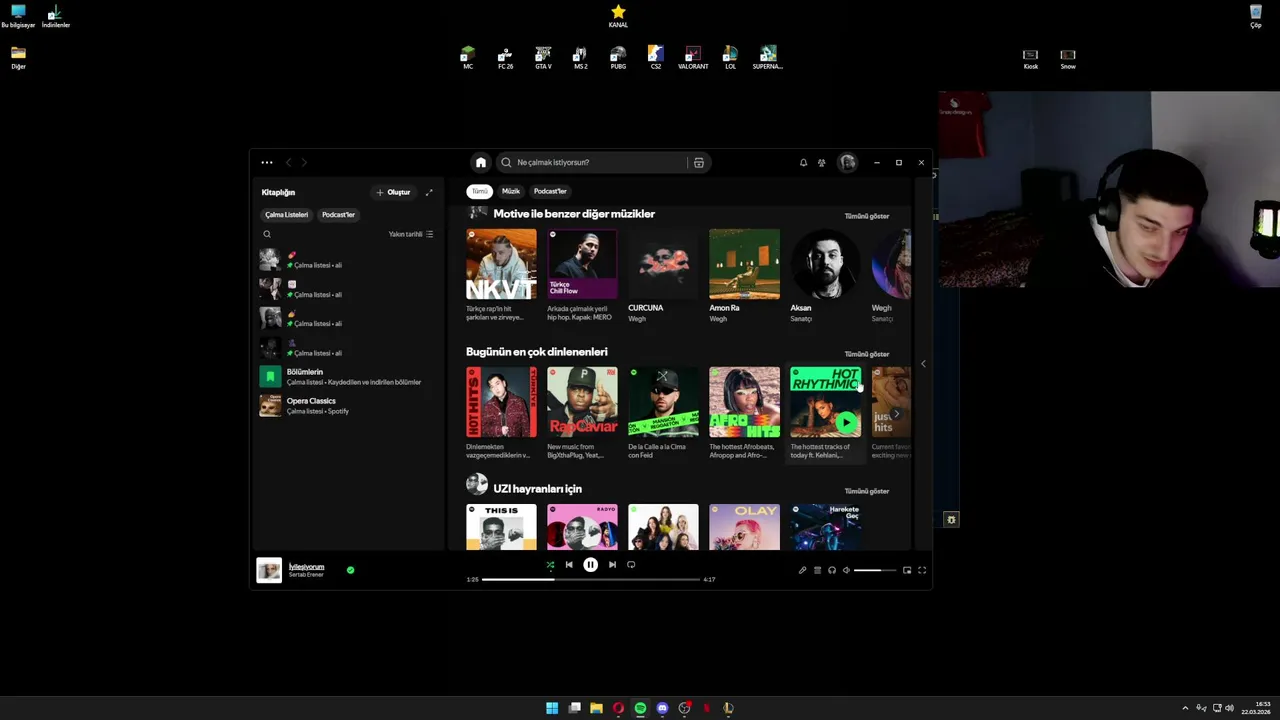Image resolution: width=1280 pixels, height=720 pixels.
Task: Expand Kitaplığın library to full view
Action: pos(429,192)
